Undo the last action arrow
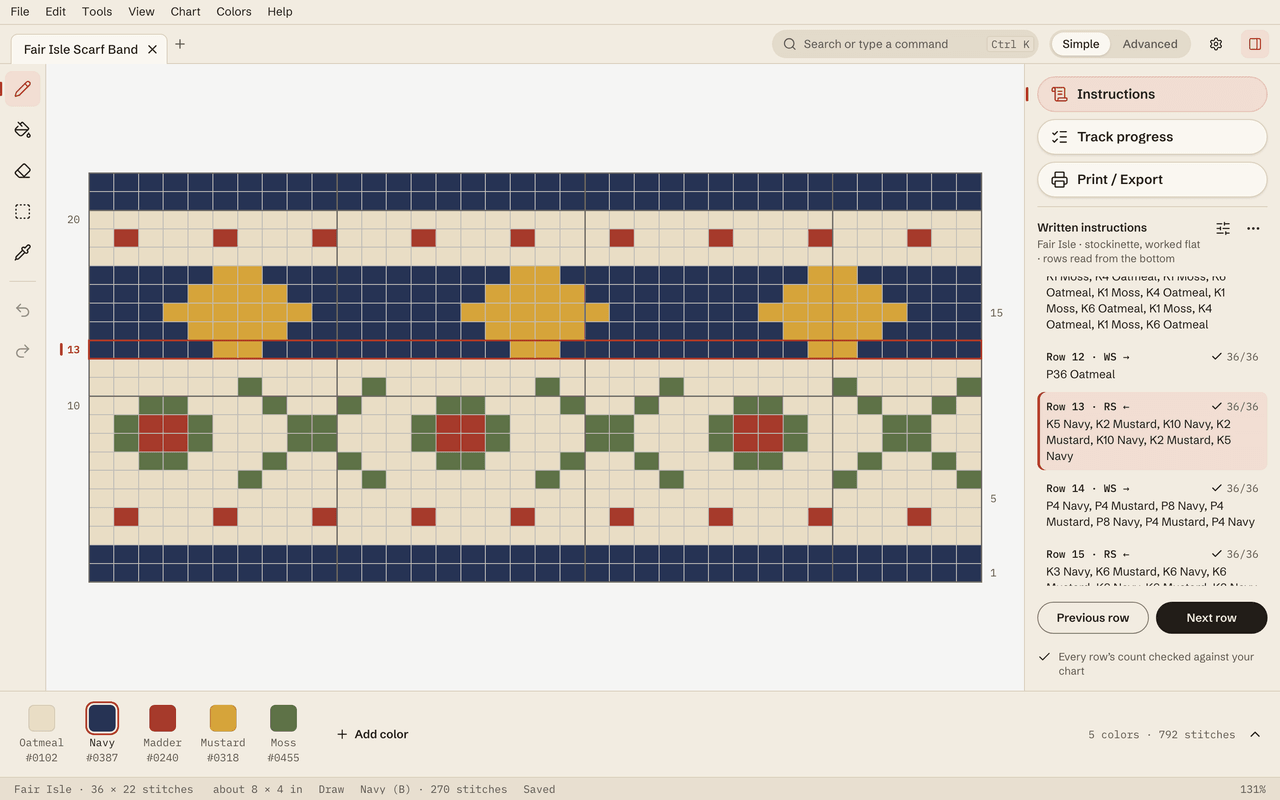This screenshot has height=800, width=1280. 23,310
